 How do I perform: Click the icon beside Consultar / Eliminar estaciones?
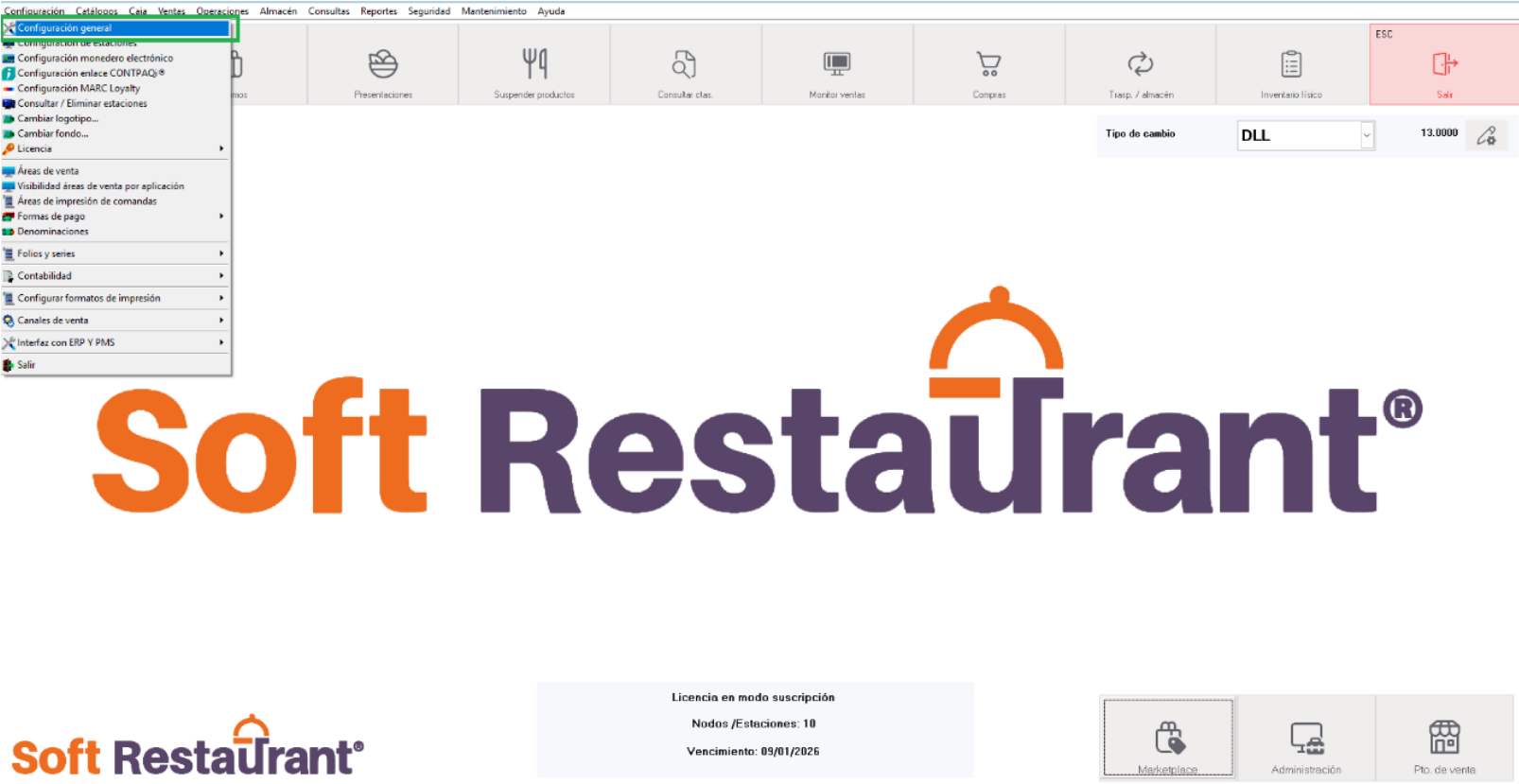coord(9,104)
